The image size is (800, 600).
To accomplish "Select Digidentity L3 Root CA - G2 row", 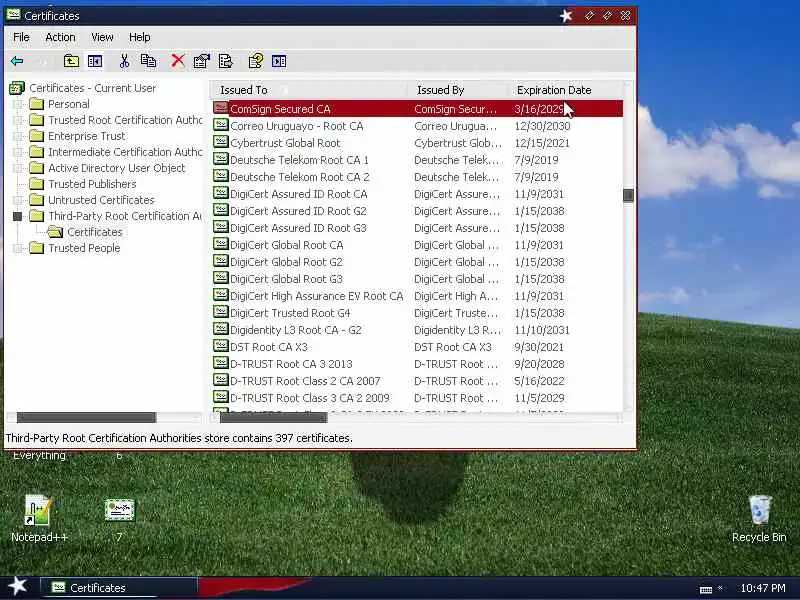I will (417, 330).
